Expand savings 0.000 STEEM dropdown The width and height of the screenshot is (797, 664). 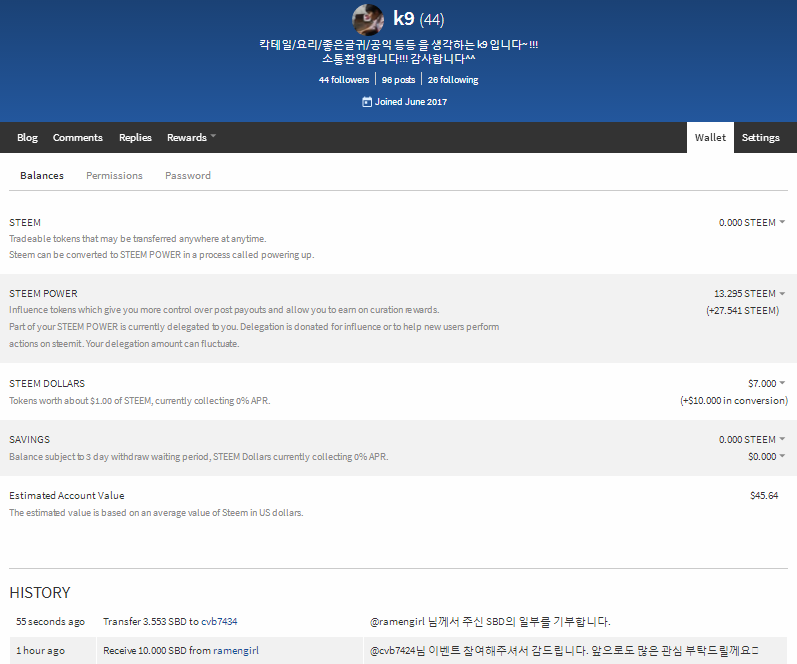tap(752, 439)
